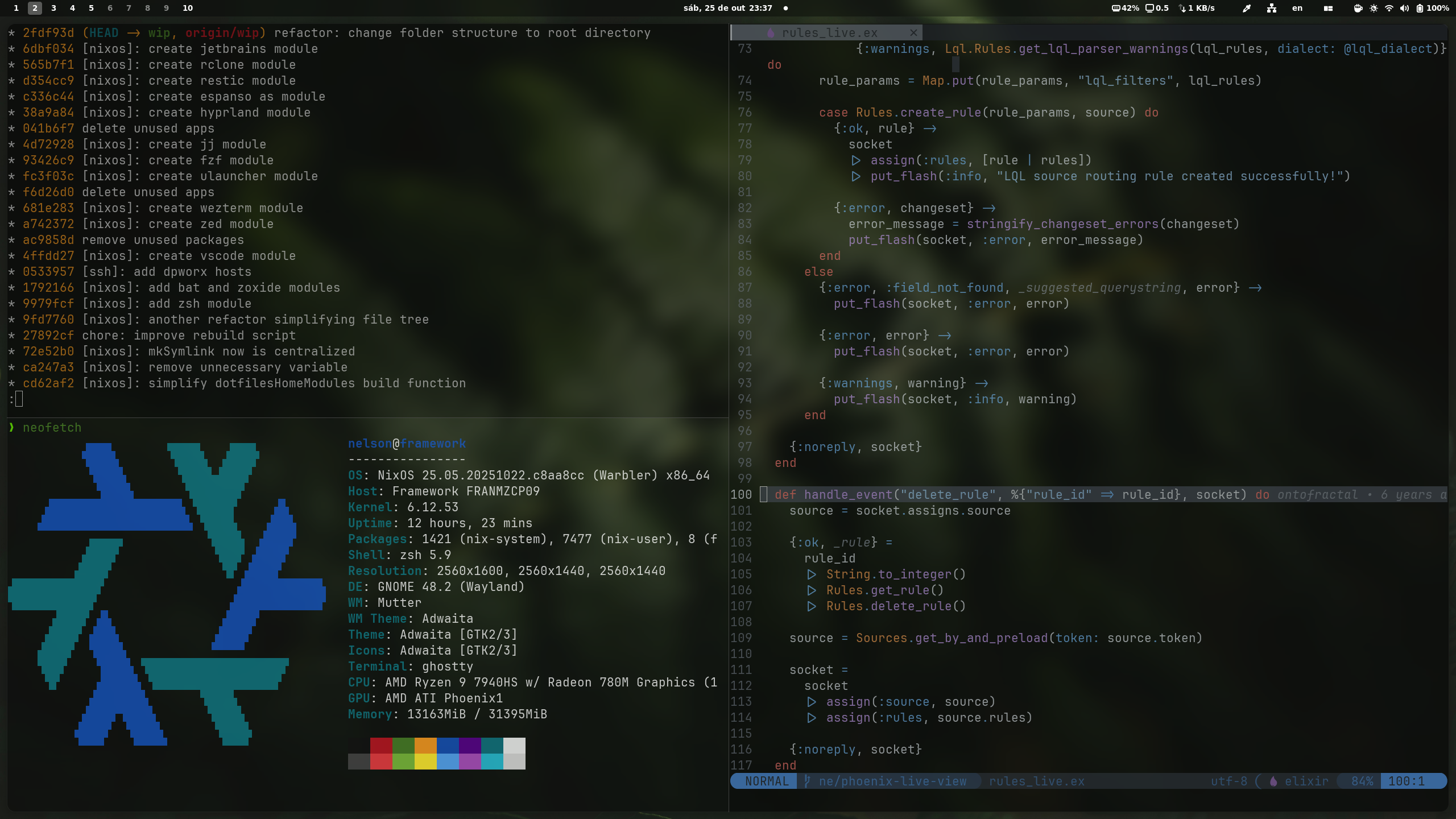Switch to workspace 10
This screenshot has height=819, width=1456.
(188, 8)
